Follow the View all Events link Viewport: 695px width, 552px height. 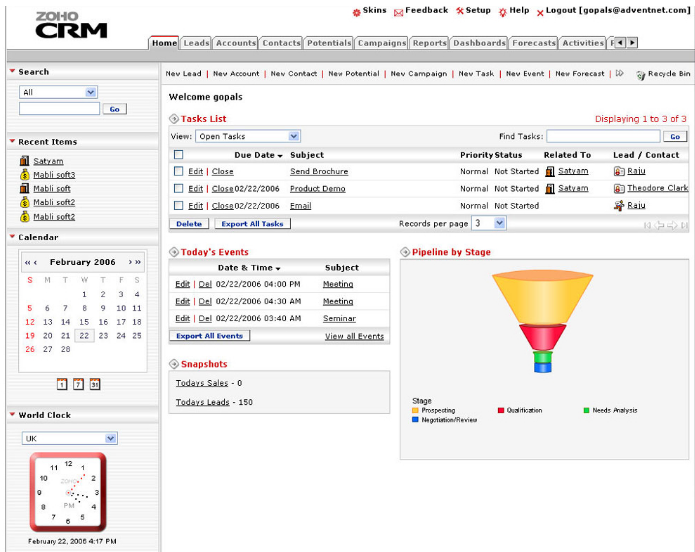click(354, 336)
